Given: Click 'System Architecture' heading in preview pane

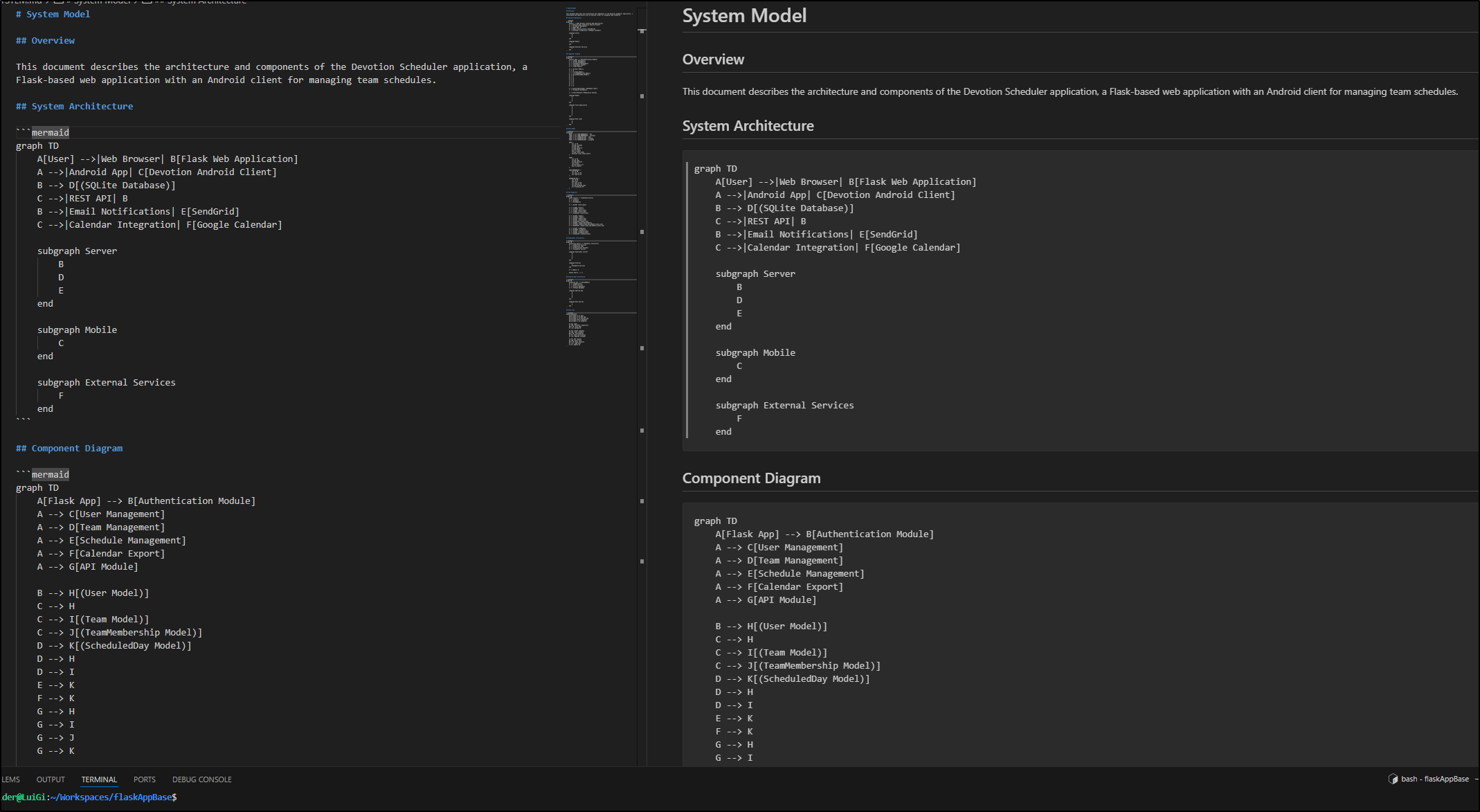Looking at the screenshot, I should pos(748,126).
